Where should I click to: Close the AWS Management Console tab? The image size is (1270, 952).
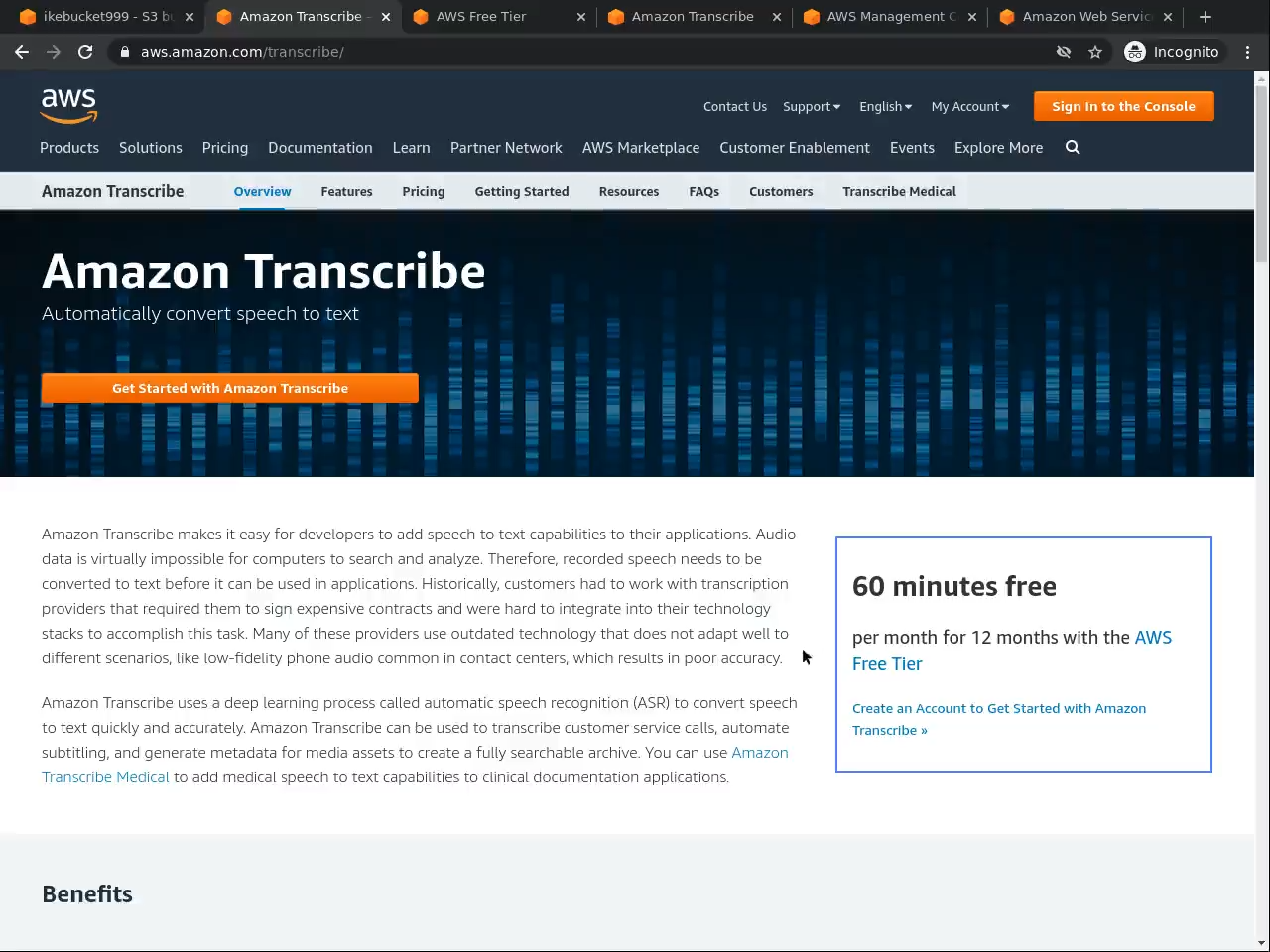coord(972,17)
